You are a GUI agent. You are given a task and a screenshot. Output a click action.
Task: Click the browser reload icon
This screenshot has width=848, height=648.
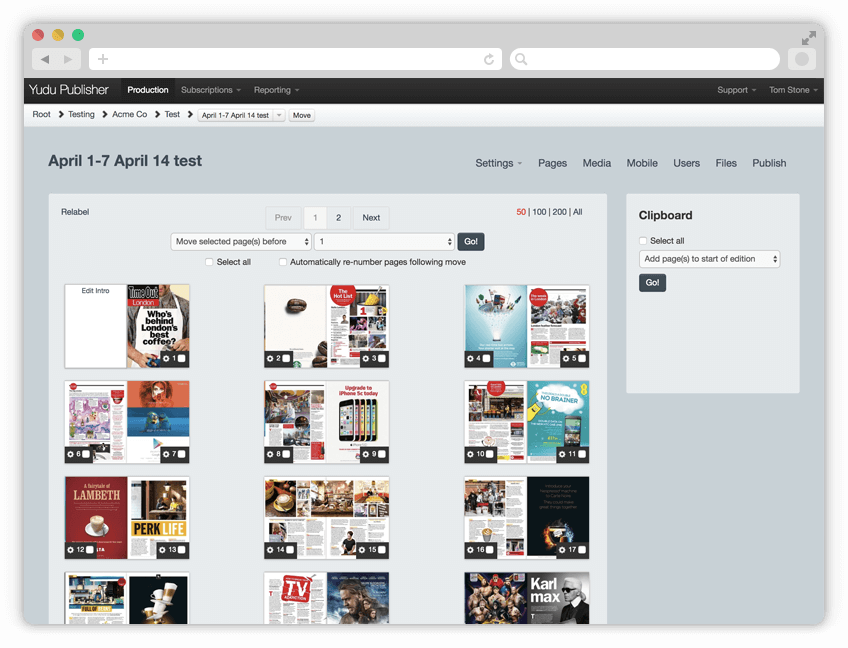[x=489, y=59]
